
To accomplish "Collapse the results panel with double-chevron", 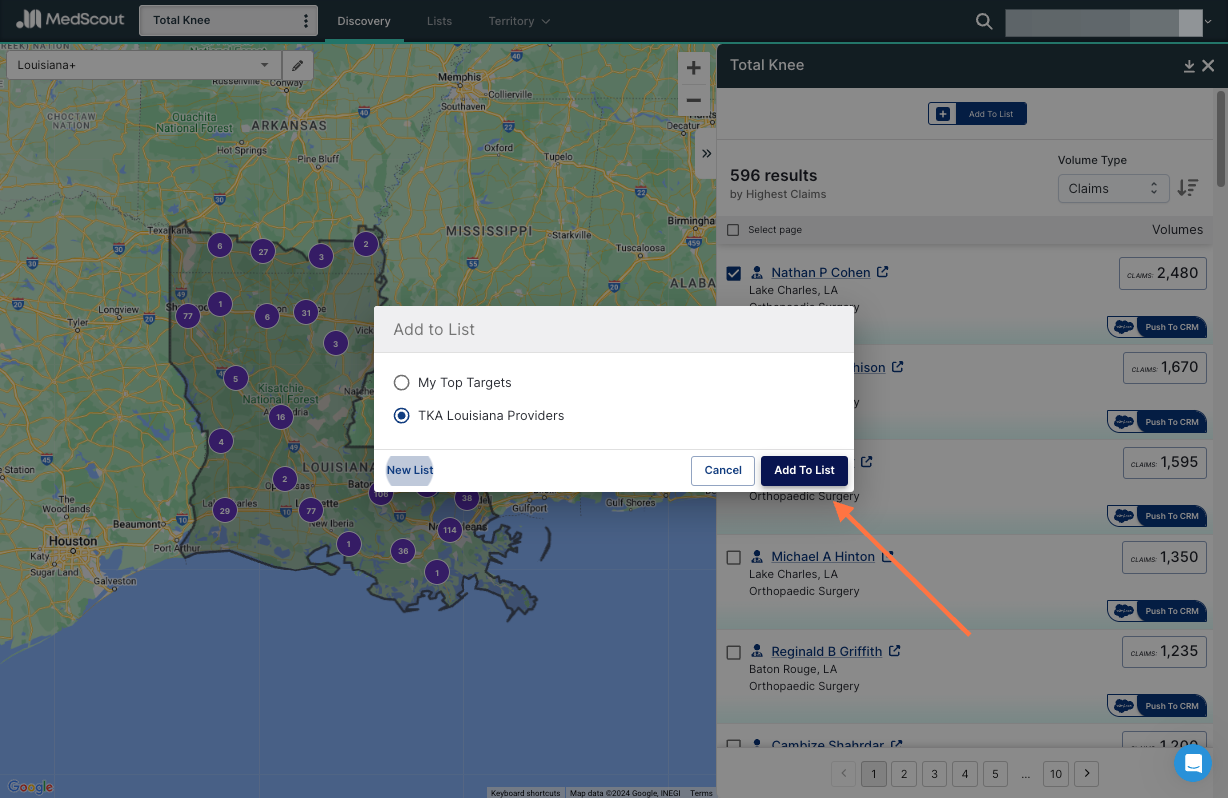I will (706, 153).
